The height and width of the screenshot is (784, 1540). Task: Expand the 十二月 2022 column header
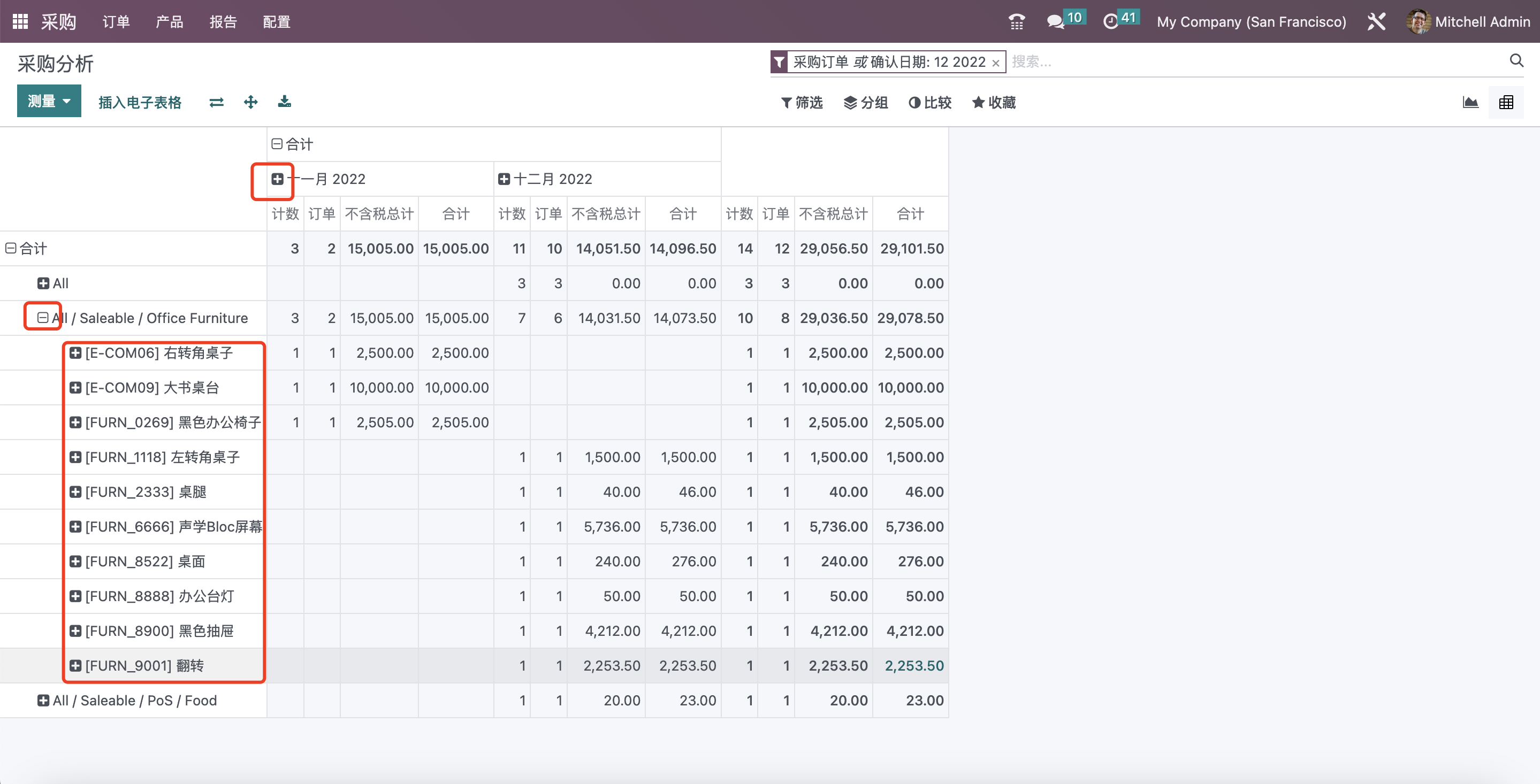(504, 179)
